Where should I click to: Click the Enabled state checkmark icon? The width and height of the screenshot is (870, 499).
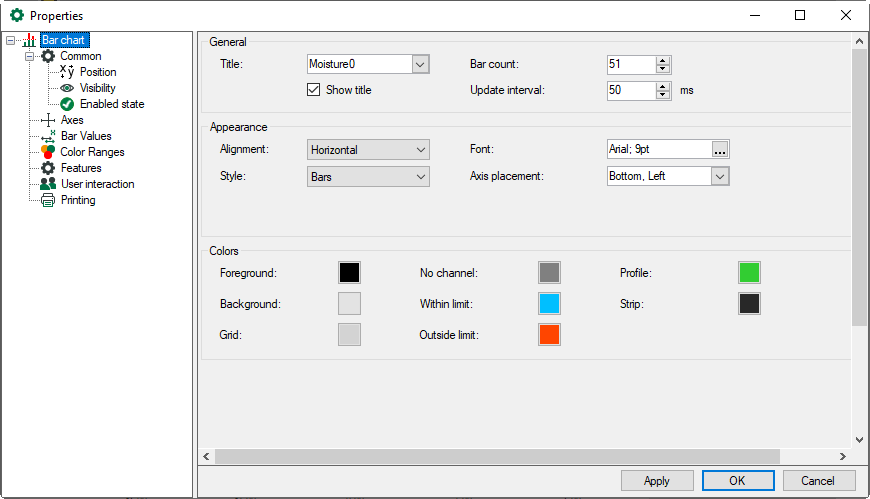coord(67,104)
